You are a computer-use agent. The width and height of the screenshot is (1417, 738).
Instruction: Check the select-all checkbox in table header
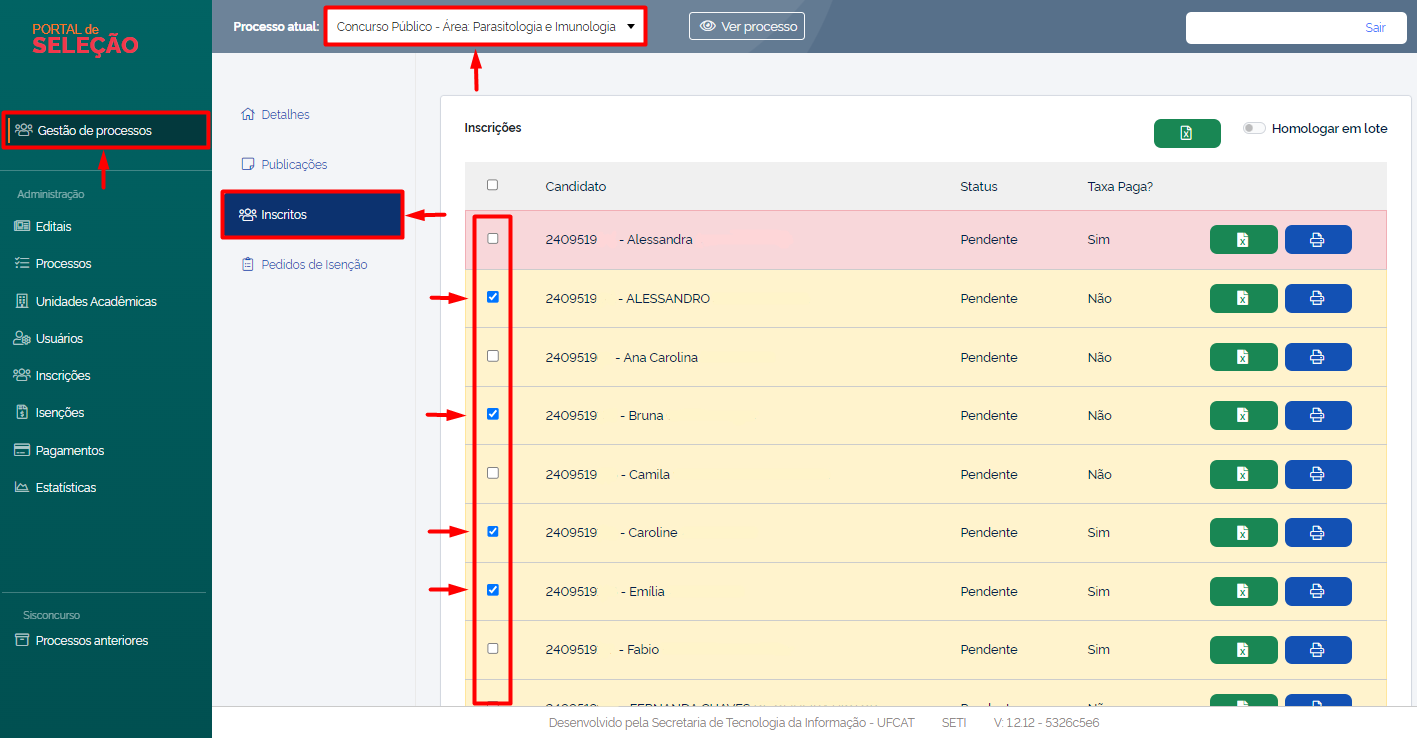pyautogui.click(x=492, y=185)
